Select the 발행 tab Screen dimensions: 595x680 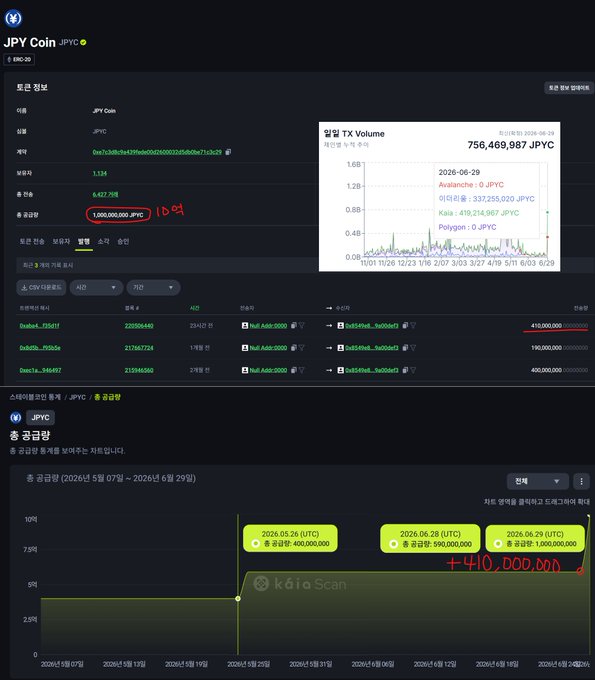(x=84, y=242)
